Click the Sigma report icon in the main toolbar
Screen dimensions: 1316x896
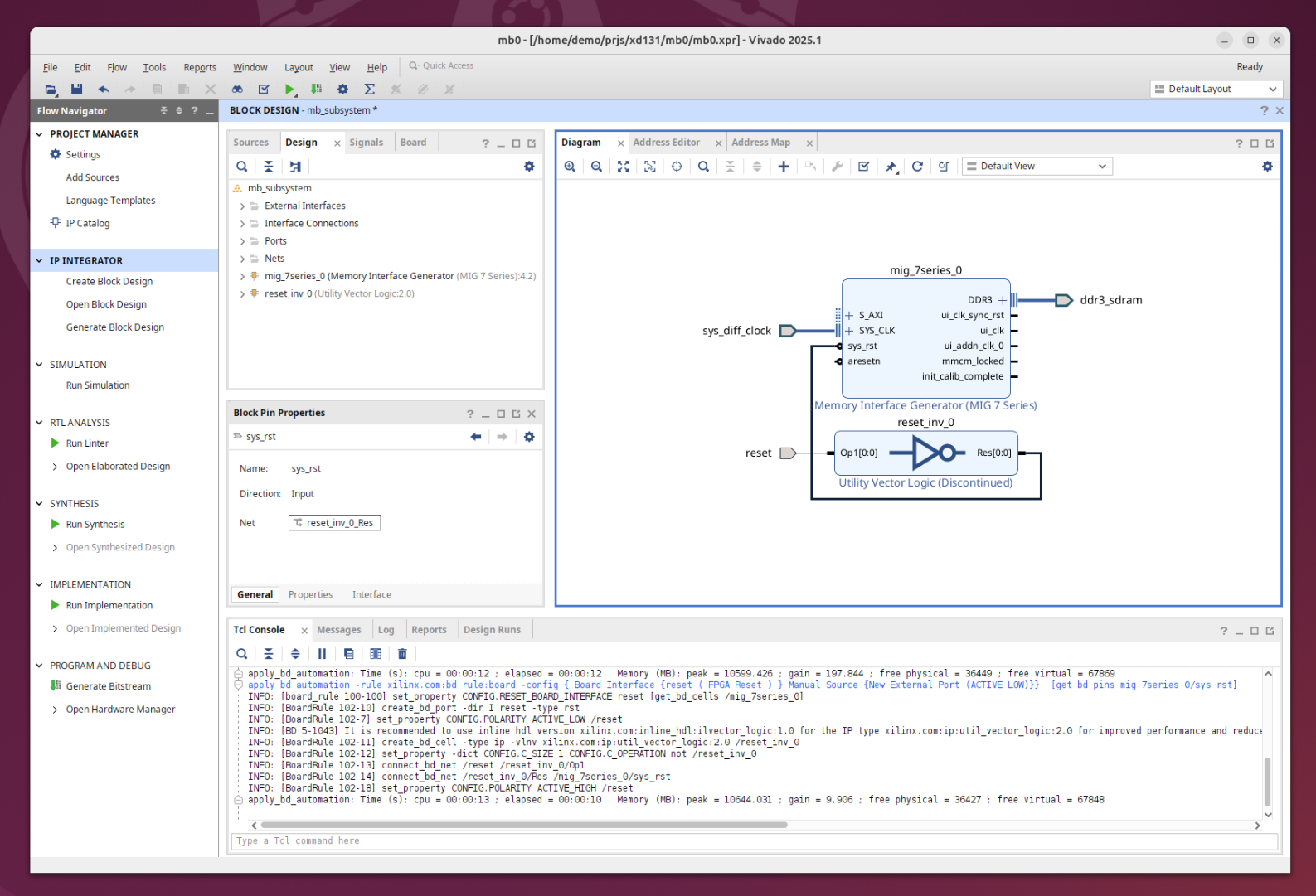coord(370,90)
